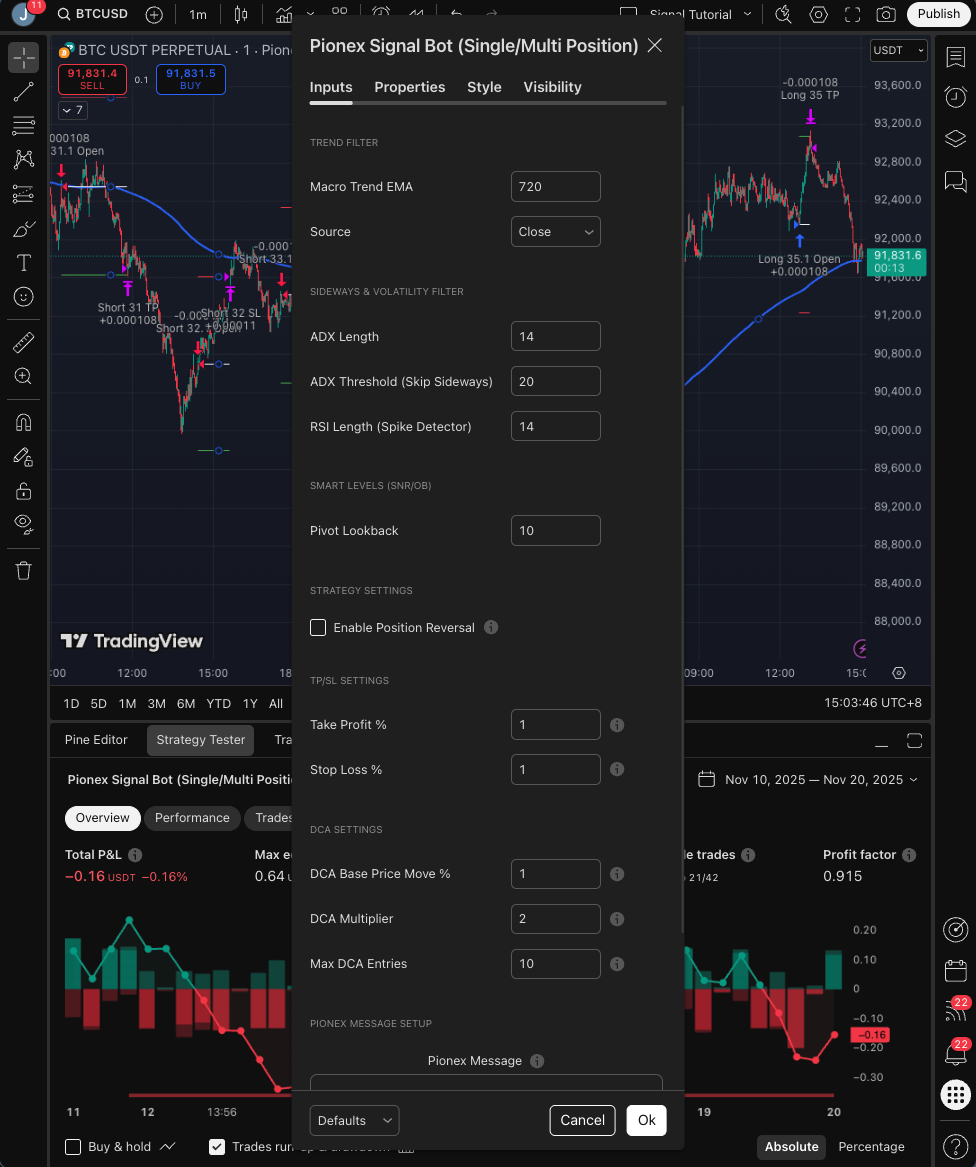The width and height of the screenshot is (976, 1167).
Task: Open the Alerts clock icon in right sidebar
Action: (955, 97)
